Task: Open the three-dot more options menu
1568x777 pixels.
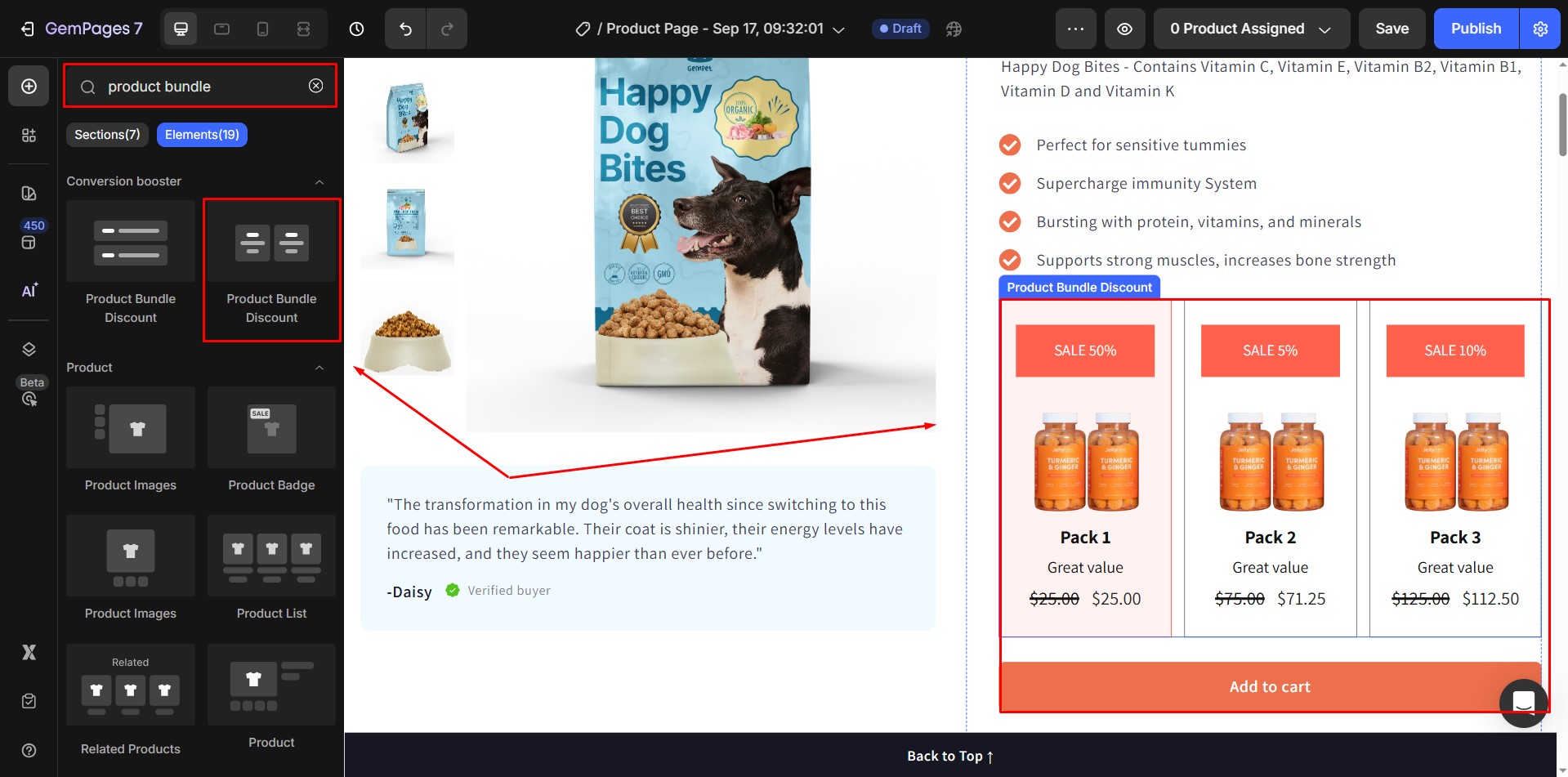Action: tap(1075, 29)
